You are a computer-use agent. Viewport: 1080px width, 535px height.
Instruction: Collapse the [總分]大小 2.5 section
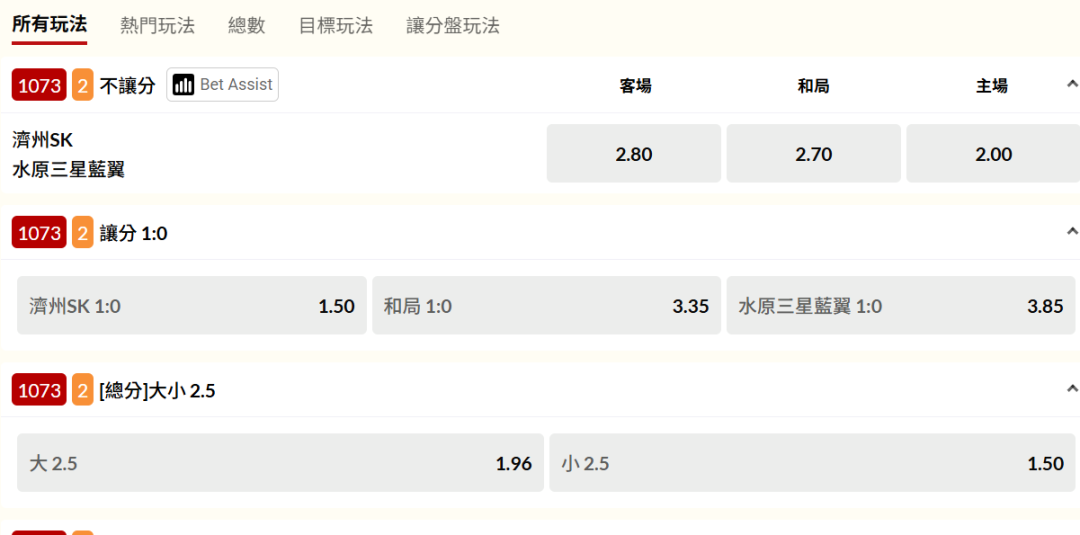point(1072,389)
